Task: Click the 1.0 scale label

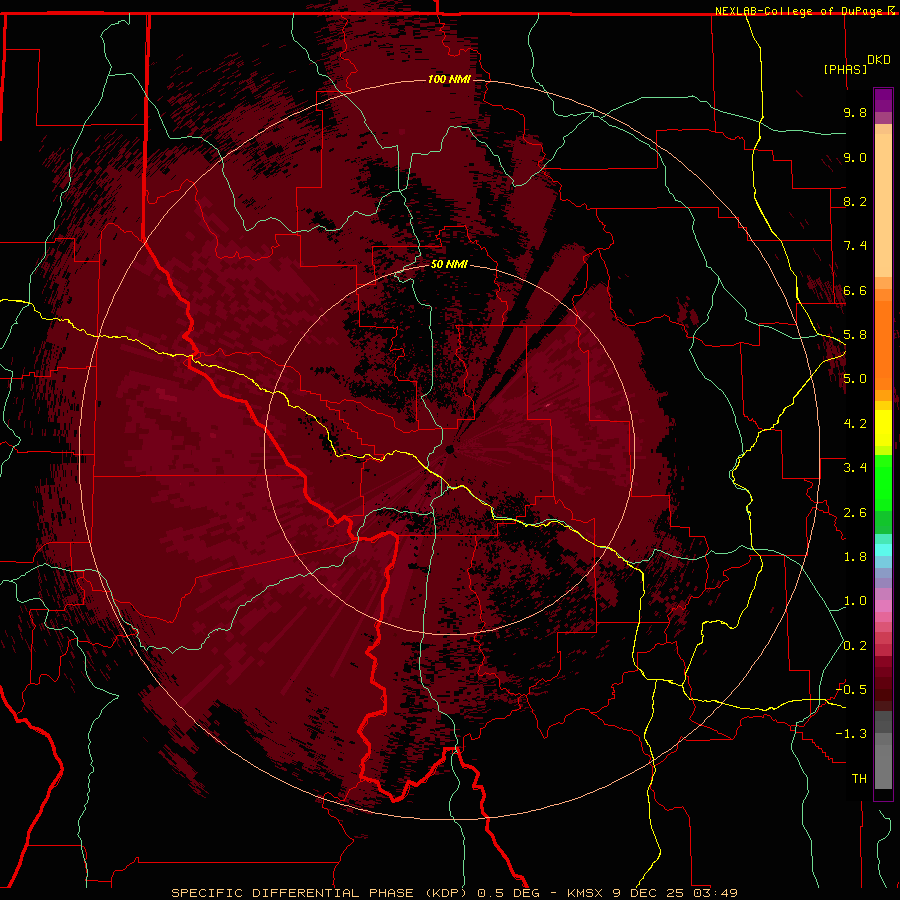Action: click(855, 601)
